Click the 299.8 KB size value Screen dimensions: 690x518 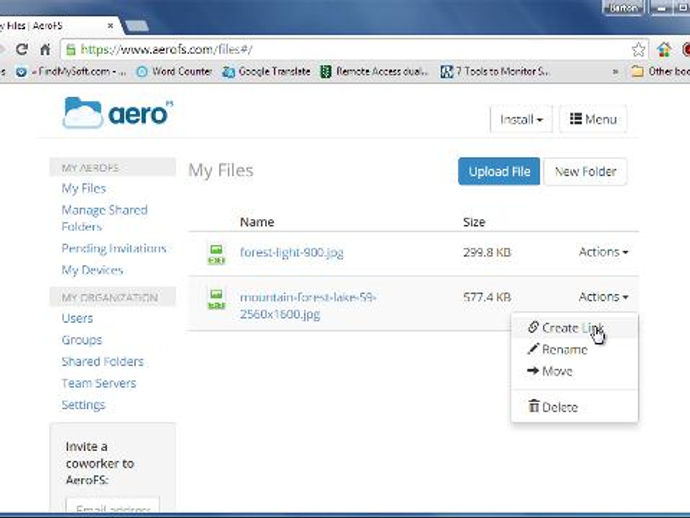point(487,252)
